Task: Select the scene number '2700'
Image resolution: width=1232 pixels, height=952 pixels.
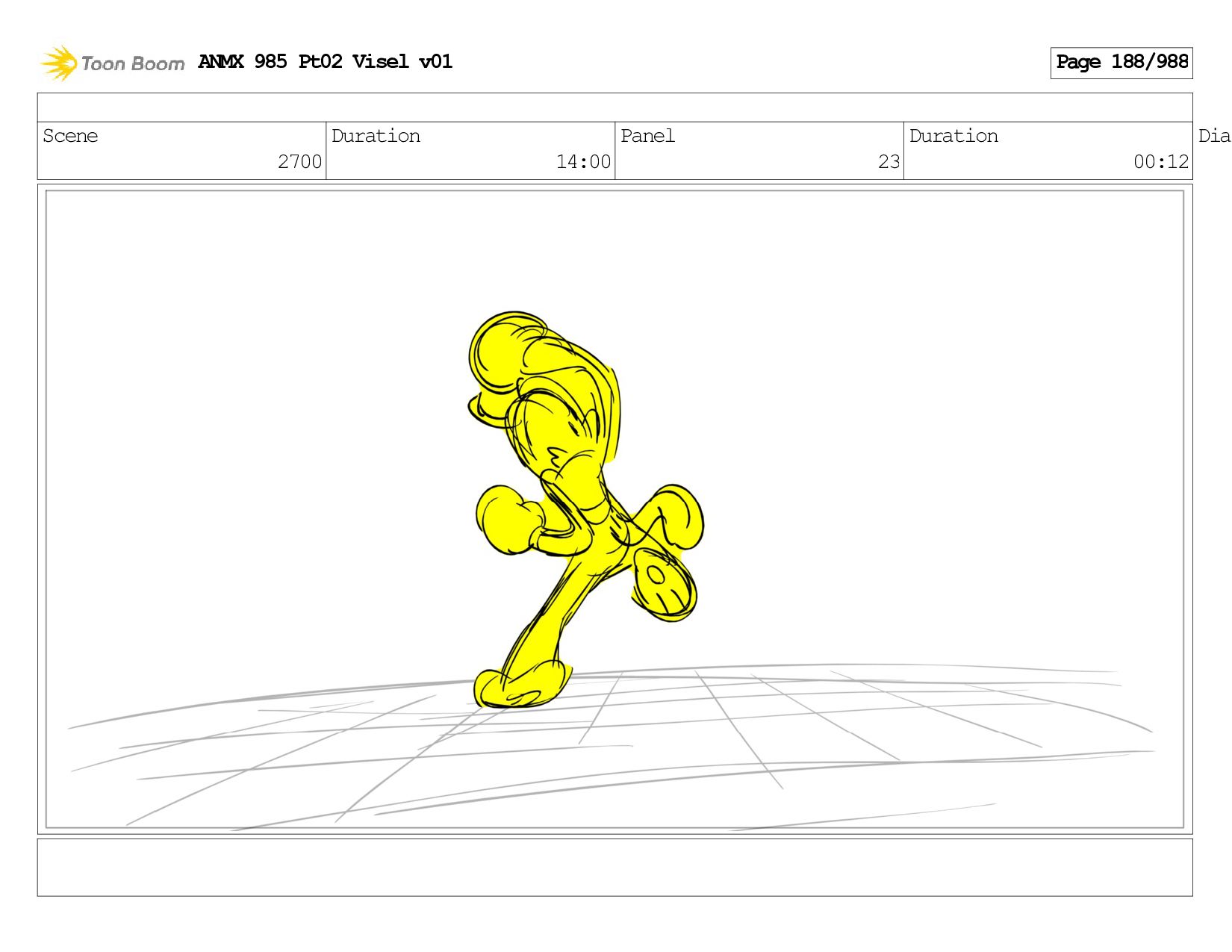Action: click(x=299, y=162)
